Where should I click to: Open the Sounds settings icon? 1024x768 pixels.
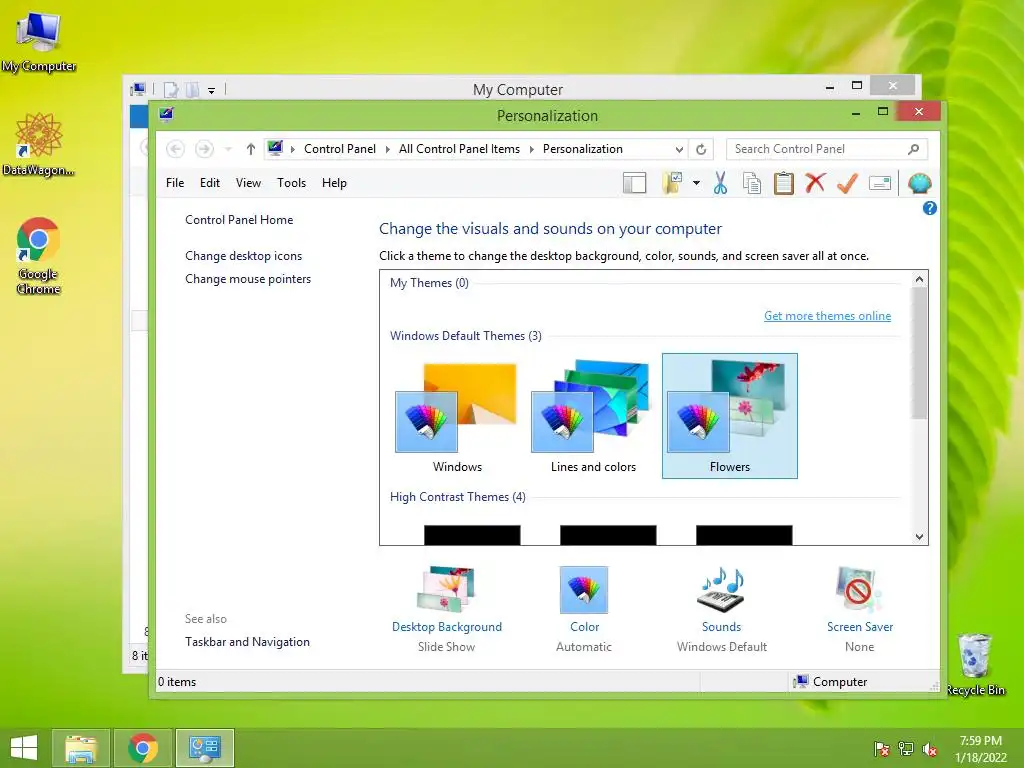pos(722,589)
